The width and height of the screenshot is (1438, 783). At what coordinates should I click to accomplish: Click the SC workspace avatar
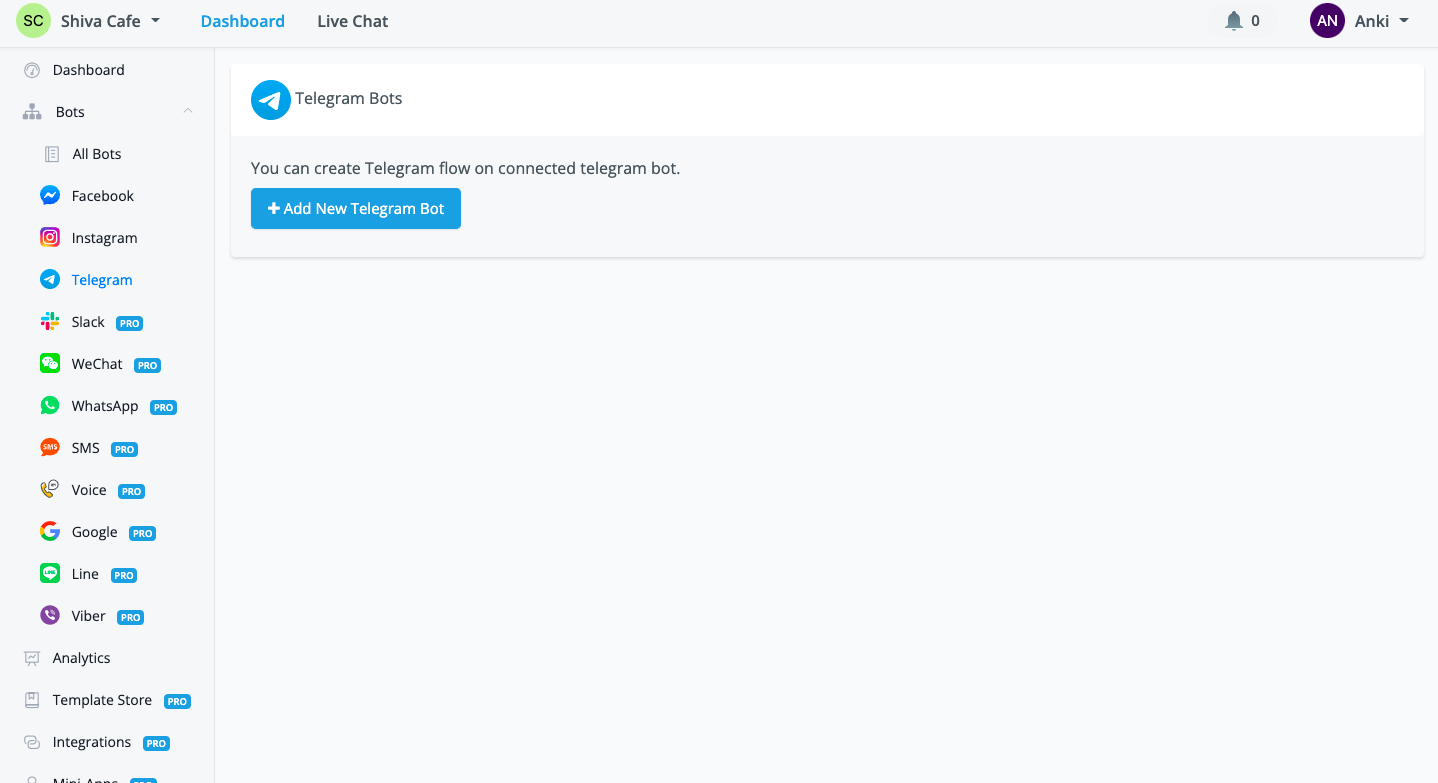click(x=33, y=21)
